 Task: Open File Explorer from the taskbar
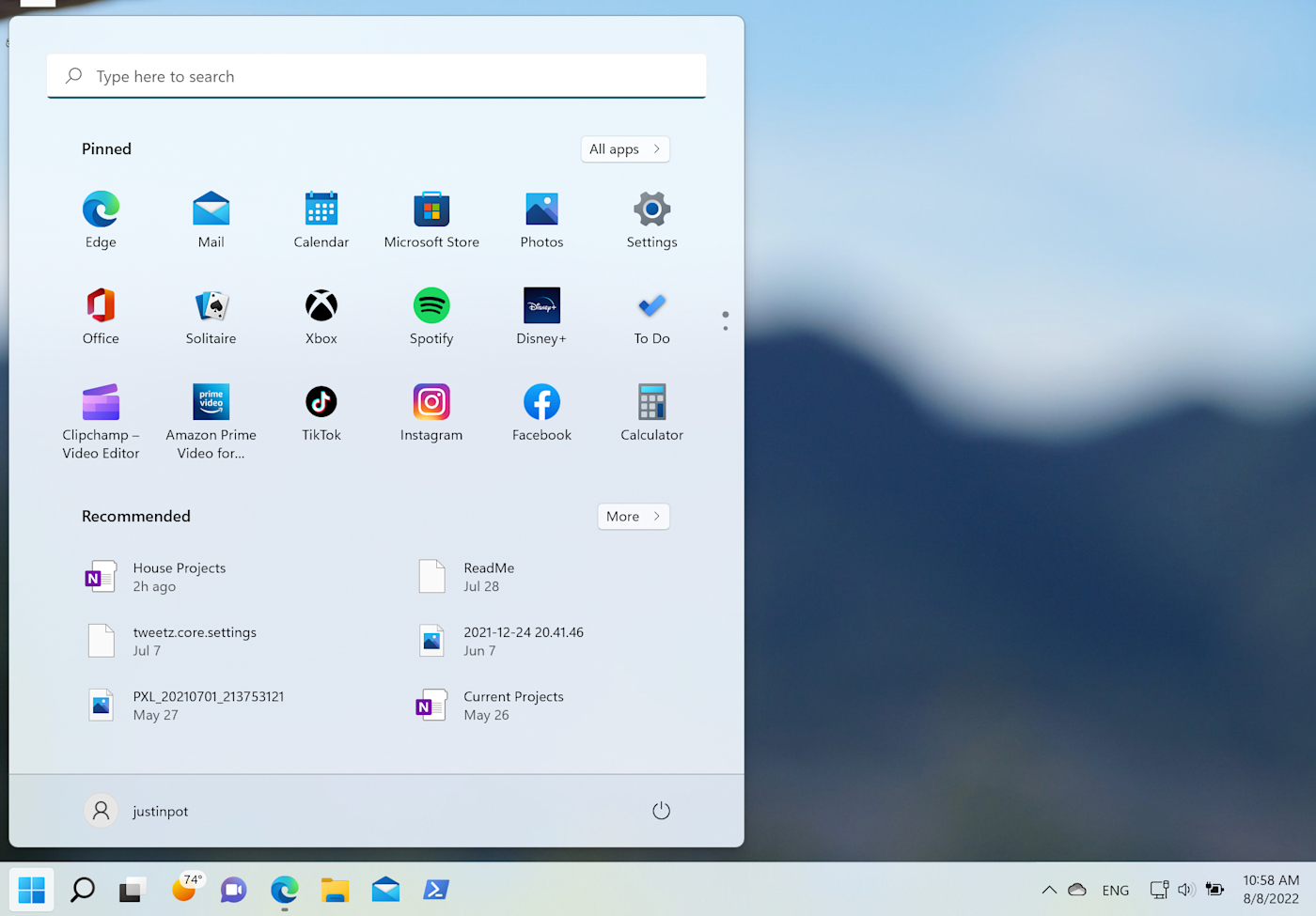335,889
